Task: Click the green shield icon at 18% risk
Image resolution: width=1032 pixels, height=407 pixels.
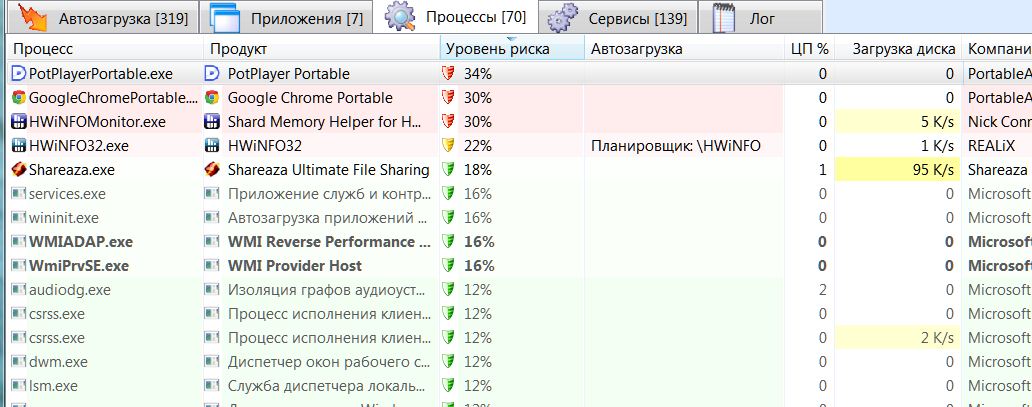Action: pyautogui.click(x=448, y=170)
